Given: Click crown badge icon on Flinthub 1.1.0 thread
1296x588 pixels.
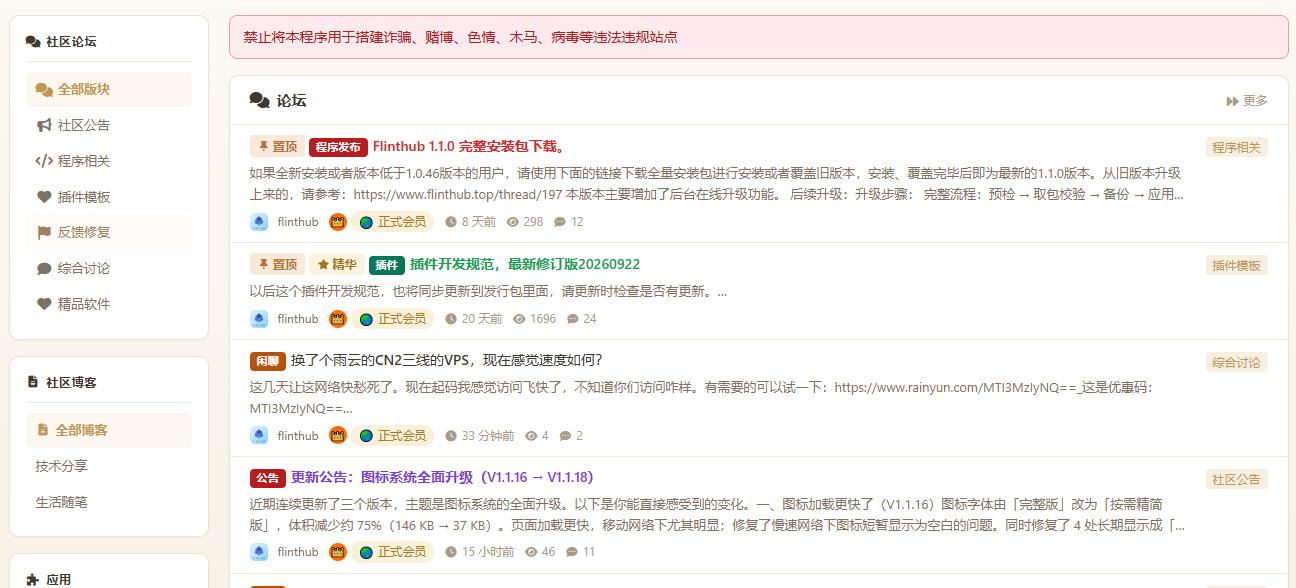Looking at the screenshot, I should coord(338,222).
